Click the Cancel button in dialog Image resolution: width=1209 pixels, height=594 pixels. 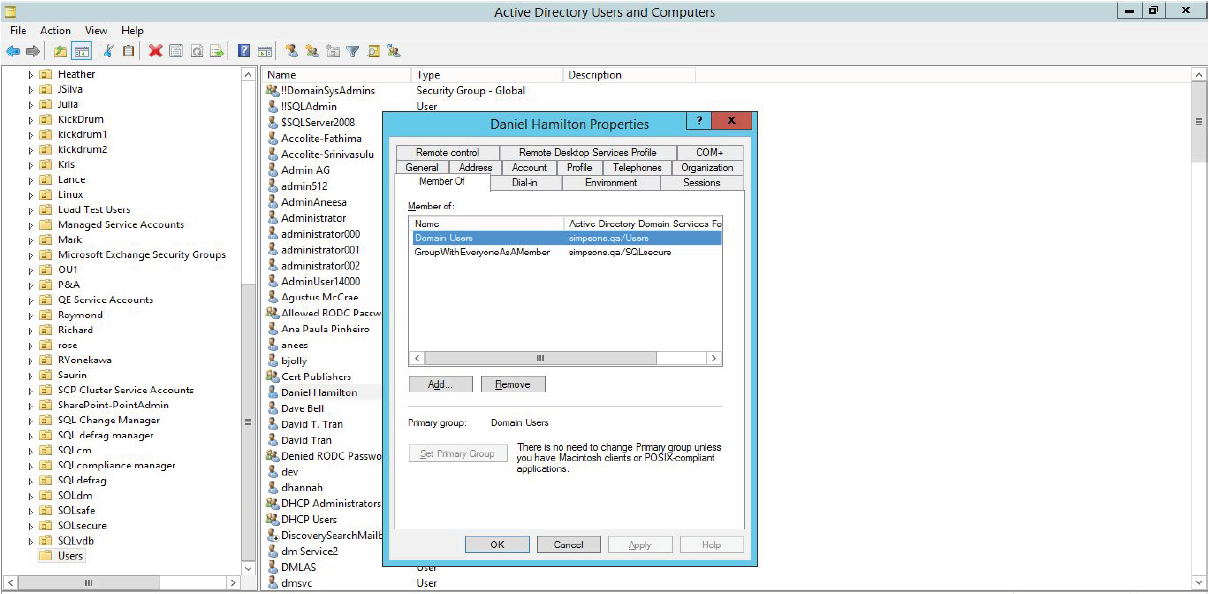568,545
